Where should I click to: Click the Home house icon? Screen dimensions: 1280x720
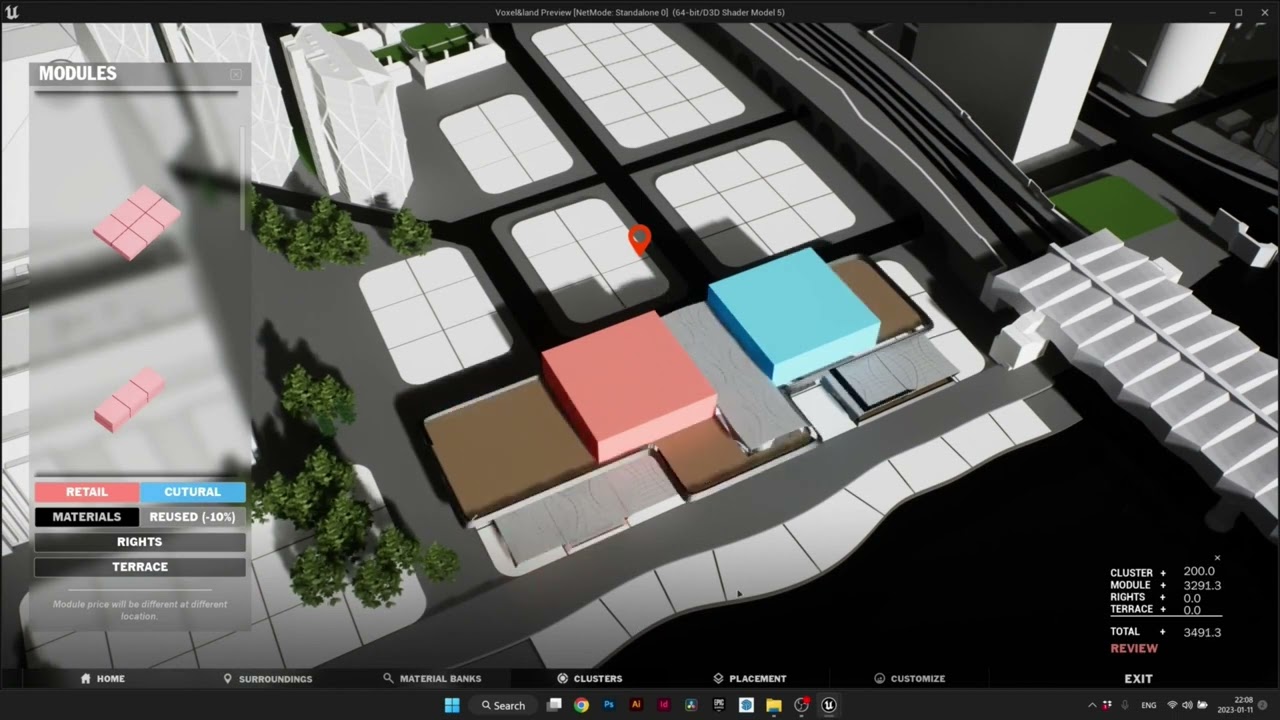click(x=86, y=678)
